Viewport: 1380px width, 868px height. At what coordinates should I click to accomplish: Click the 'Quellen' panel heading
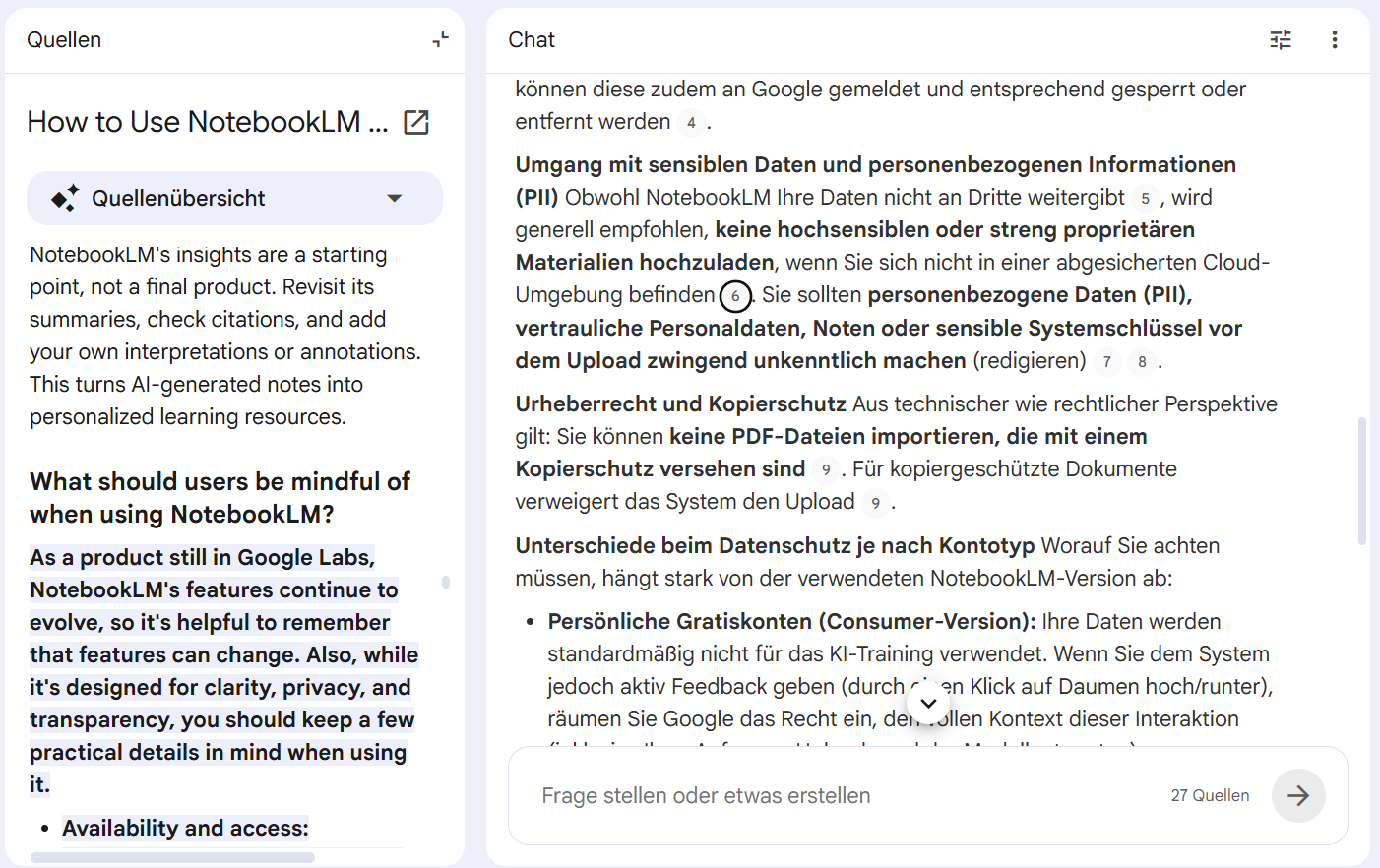coord(64,39)
